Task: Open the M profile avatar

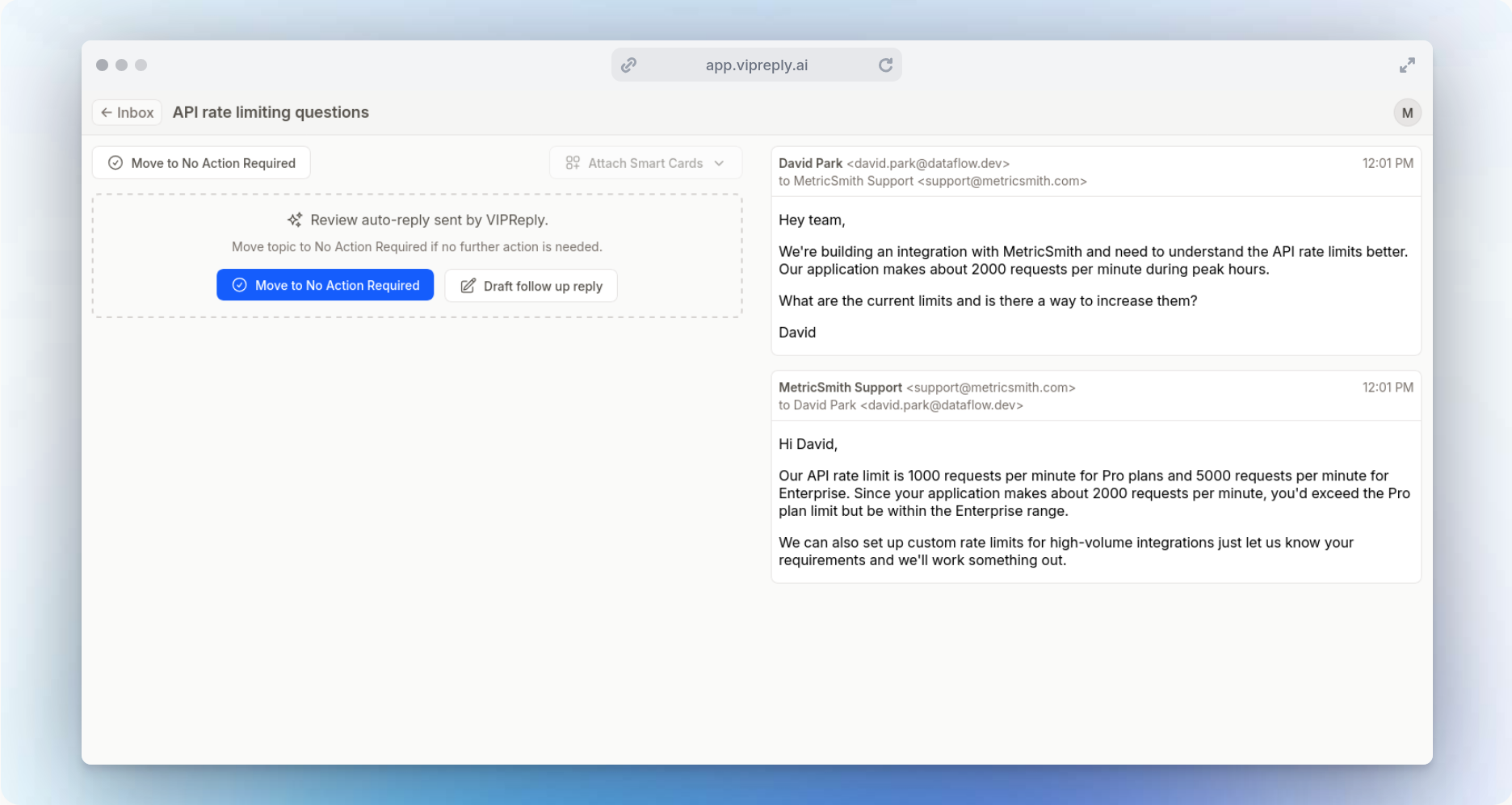Action: pos(1407,112)
